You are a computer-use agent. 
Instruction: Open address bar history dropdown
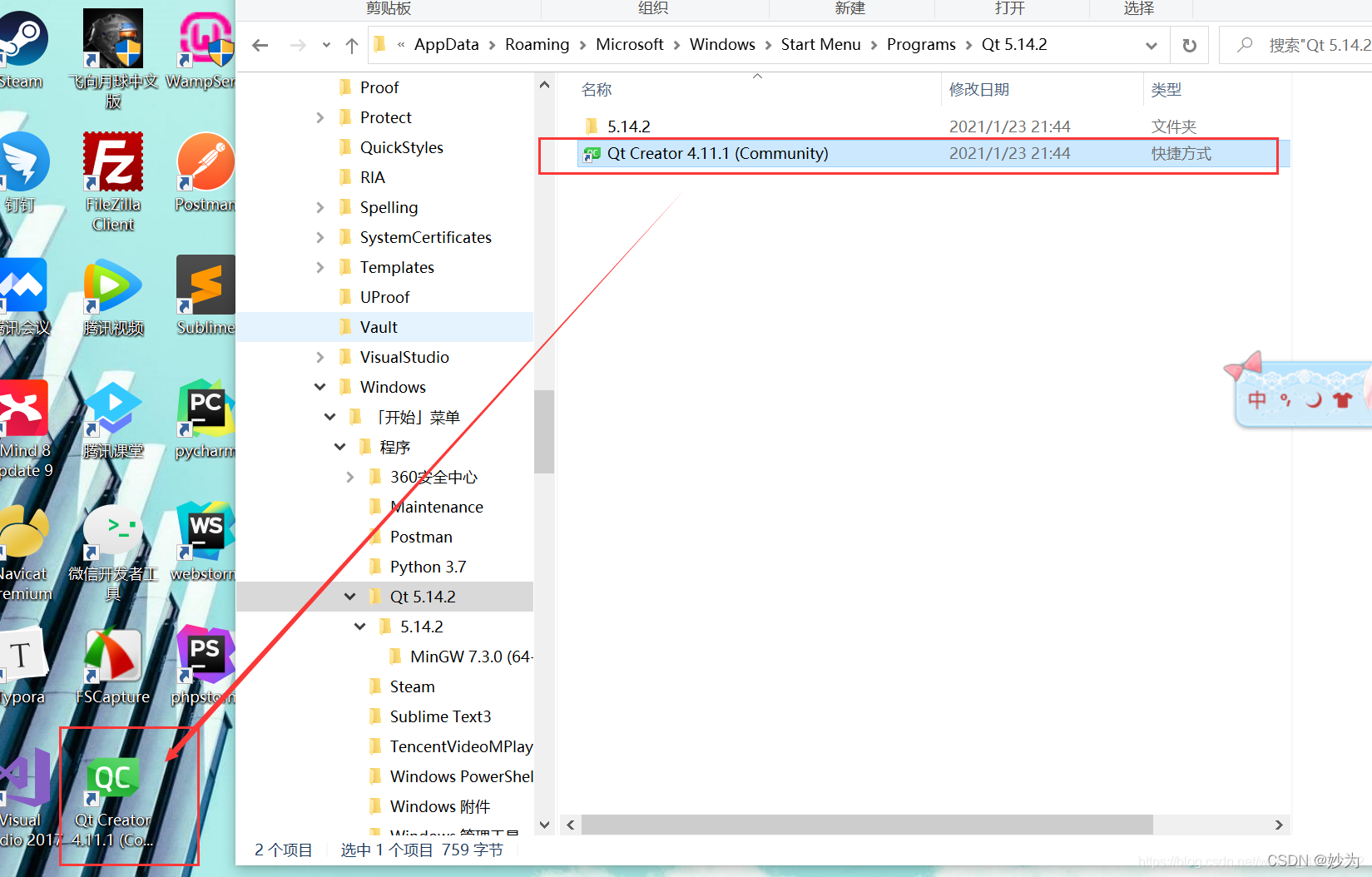pyautogui.click(x=1152, y=45)
